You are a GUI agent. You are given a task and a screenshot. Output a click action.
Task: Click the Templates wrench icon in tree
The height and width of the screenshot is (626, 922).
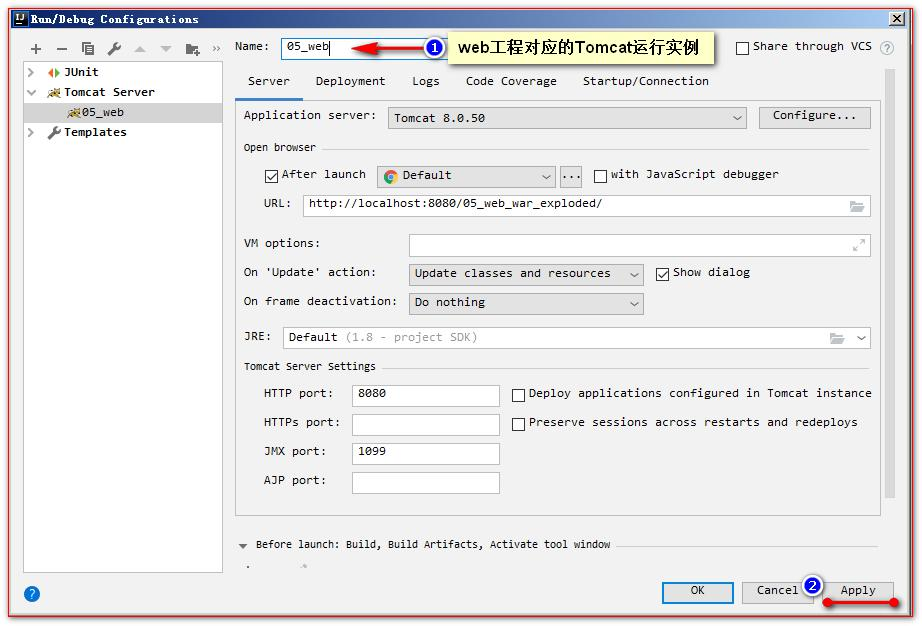pos(54,132)
